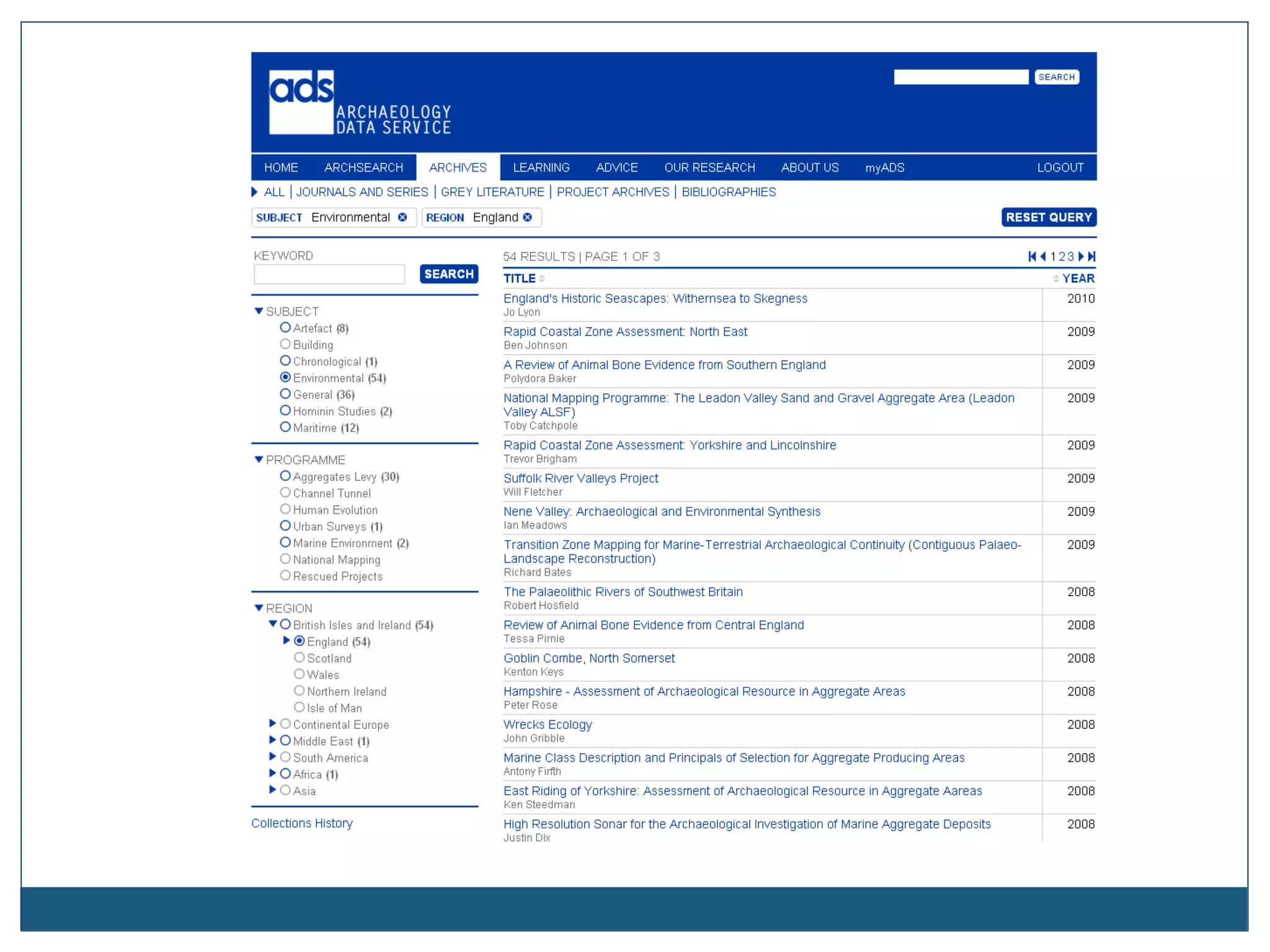The height and width of the screenshot is (952, 1270).
Task: Select the Artefact subject option
Action: point(285,327)
